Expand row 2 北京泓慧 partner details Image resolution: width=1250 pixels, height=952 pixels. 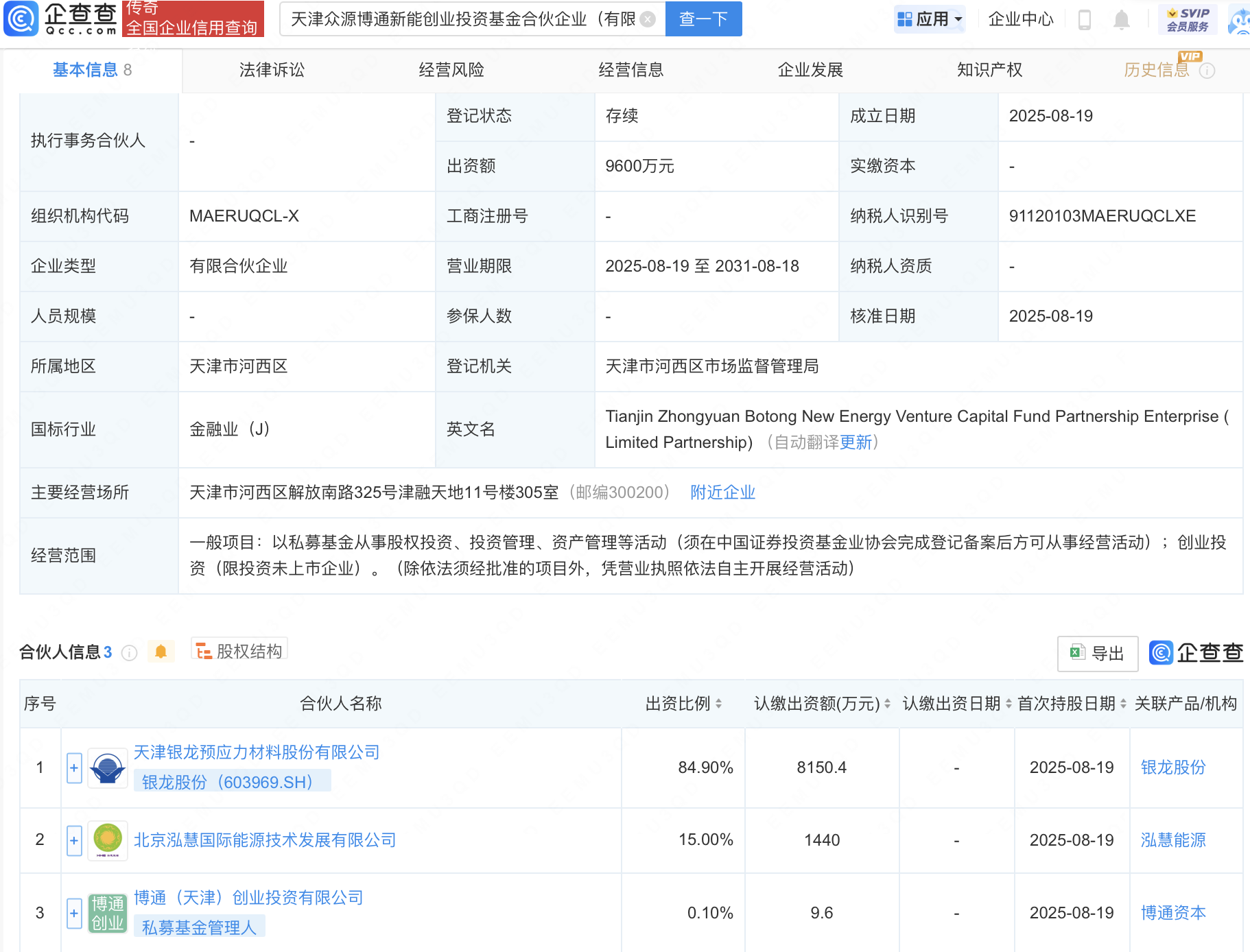click(74, 840)
